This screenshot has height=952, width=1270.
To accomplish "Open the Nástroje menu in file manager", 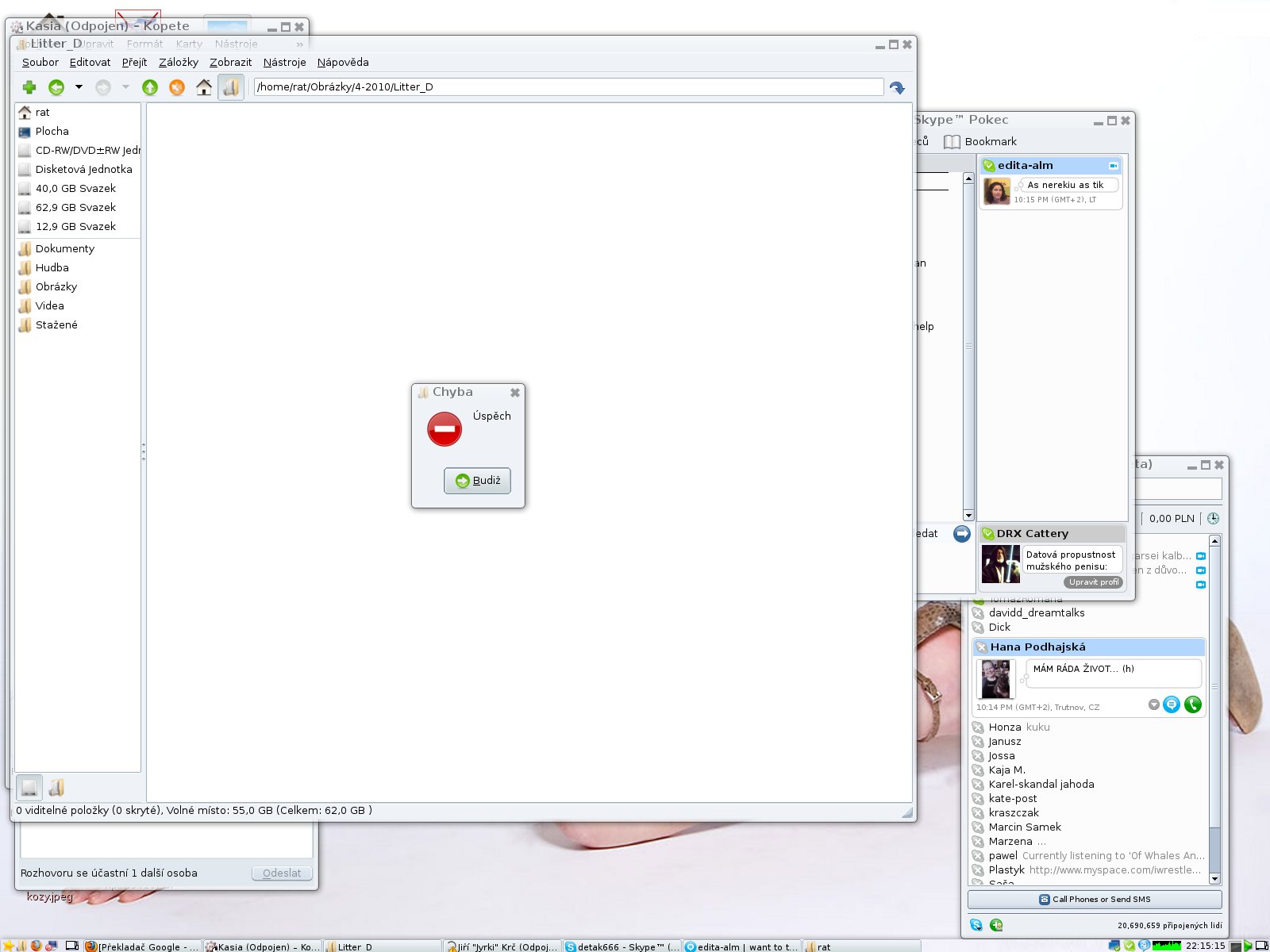I will click(284, 63).
